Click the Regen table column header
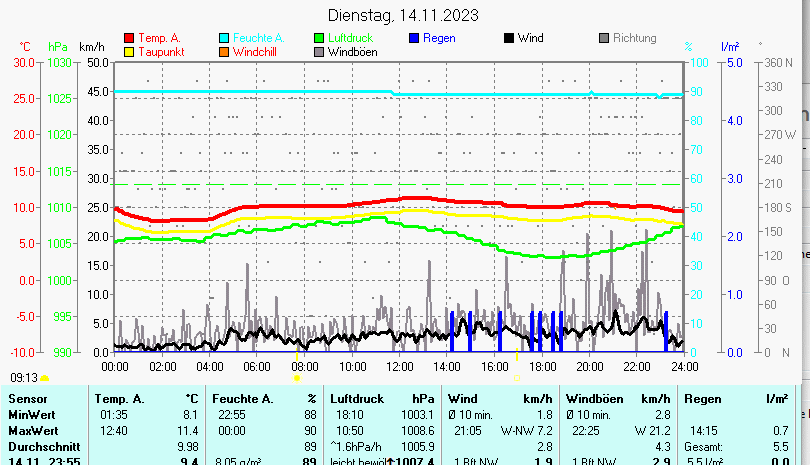This screenshot has height=465, width=810. (x=703, y=399)
